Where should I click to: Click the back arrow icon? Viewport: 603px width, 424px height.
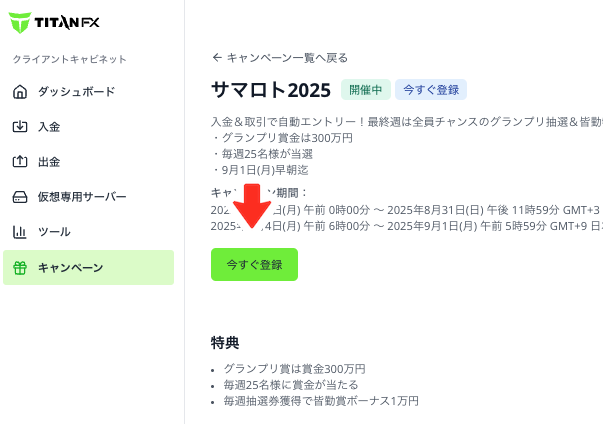[217, 58]
